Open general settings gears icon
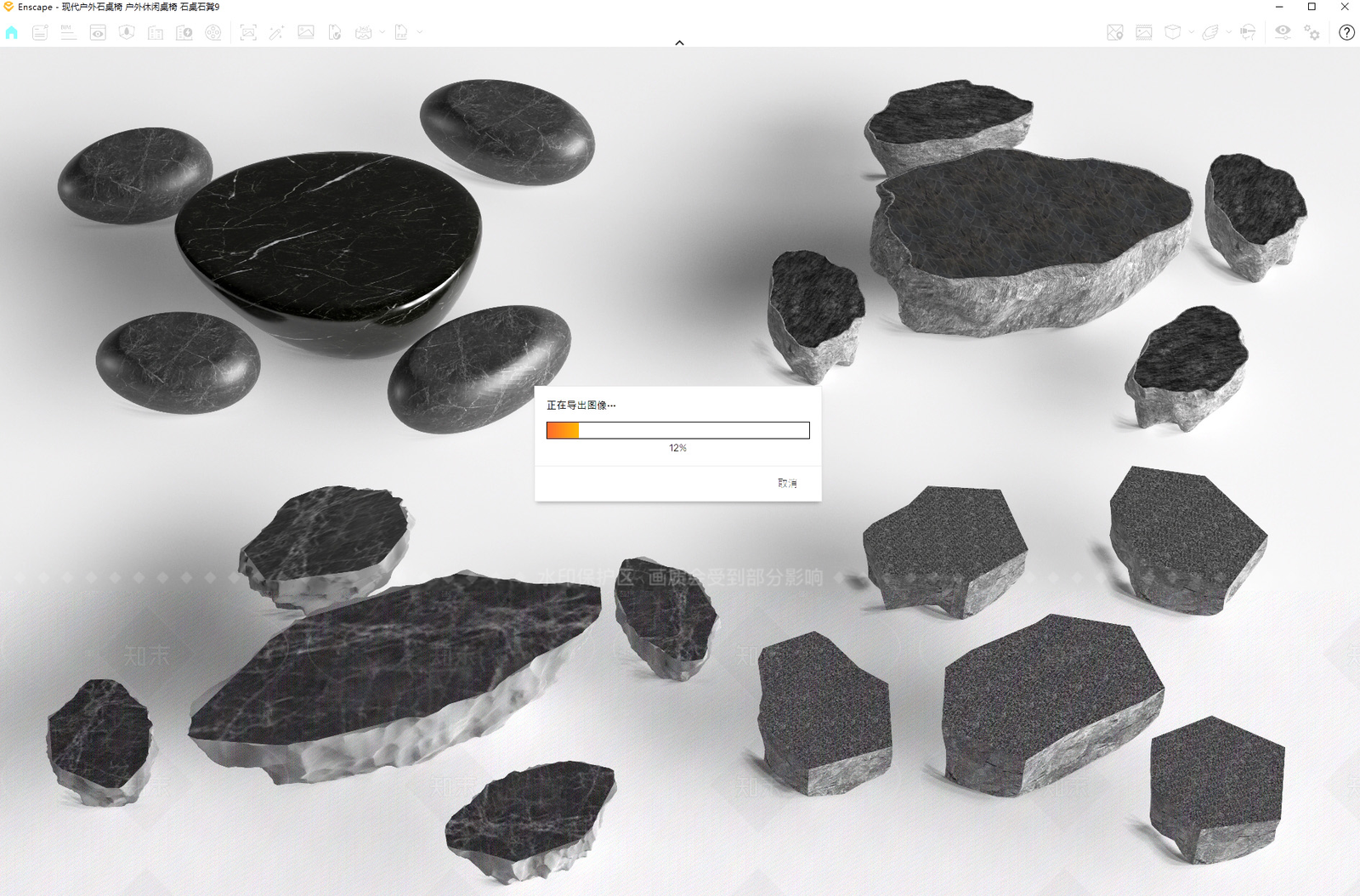Viewport: 1360px width, 896px height. 1312,32
